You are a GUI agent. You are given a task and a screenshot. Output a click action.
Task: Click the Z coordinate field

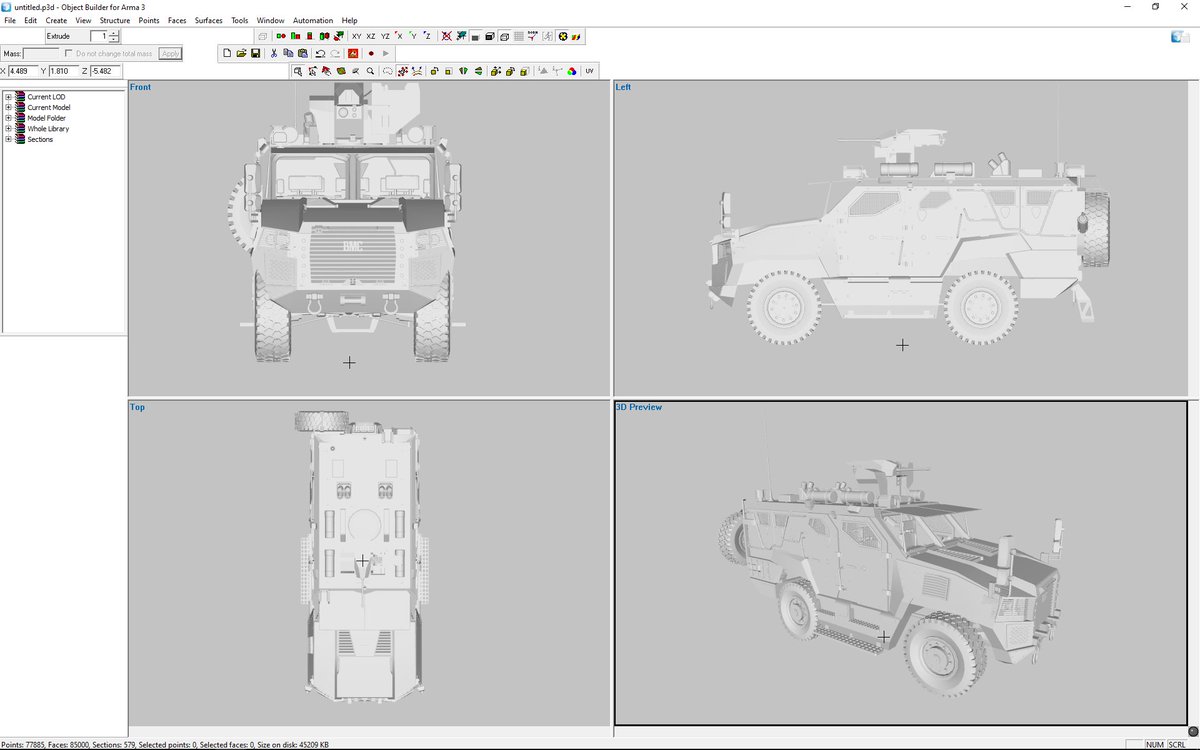point(106,71)
